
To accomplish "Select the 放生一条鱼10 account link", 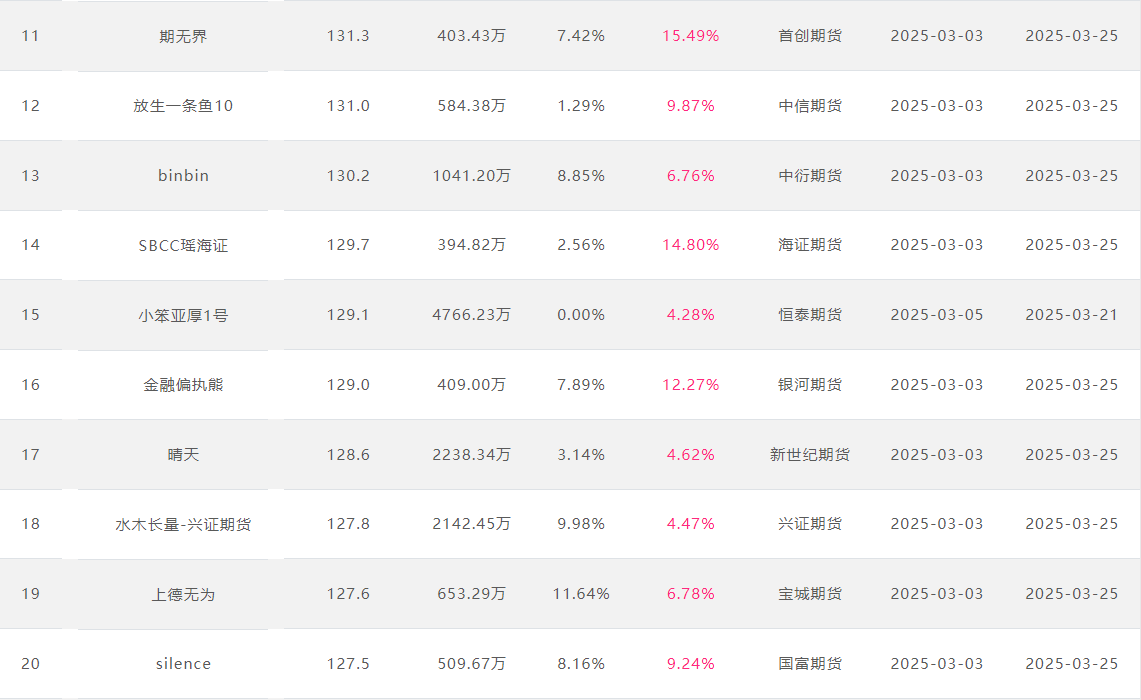I will (x=183, y=106).
